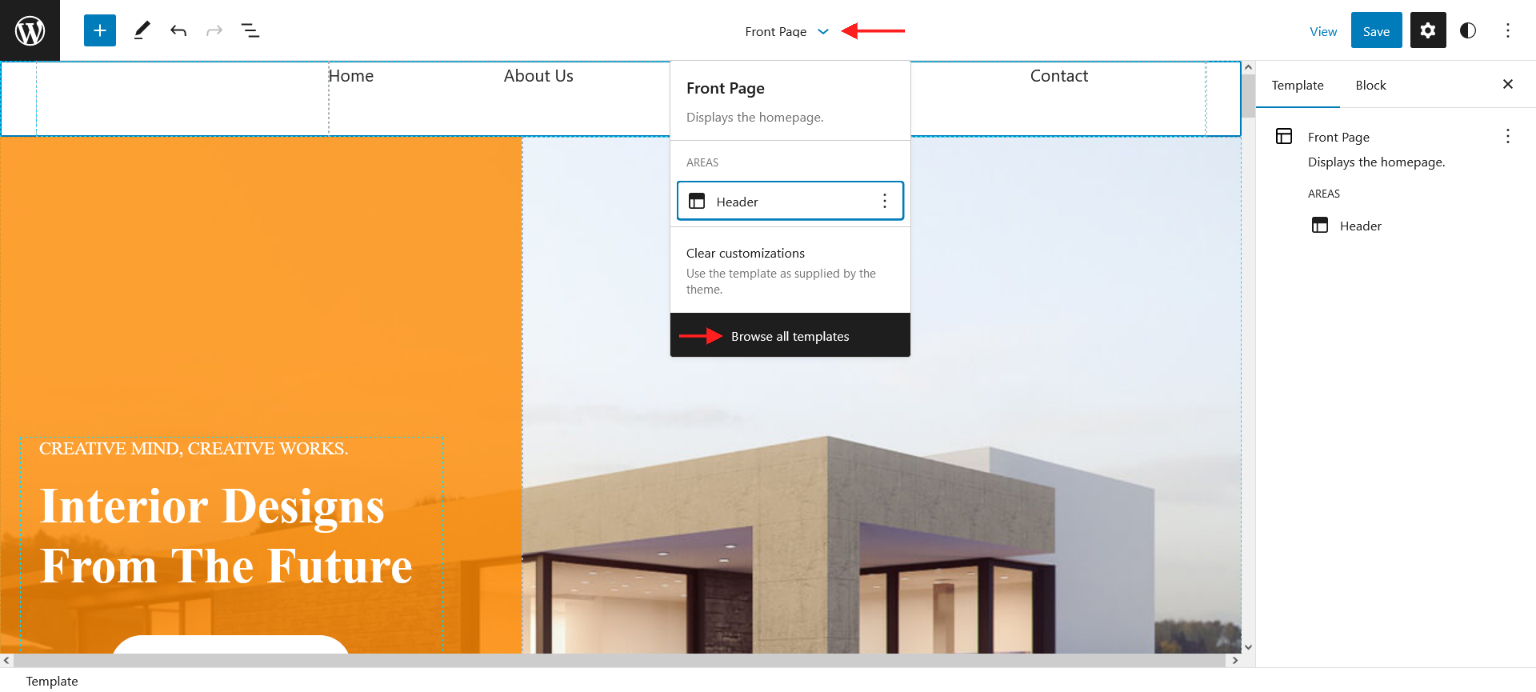Image resolution: width=1536 pixels, height=692 pixels.
Task: Select the Interior Designs From The Future heading
Action: [226, 536]
